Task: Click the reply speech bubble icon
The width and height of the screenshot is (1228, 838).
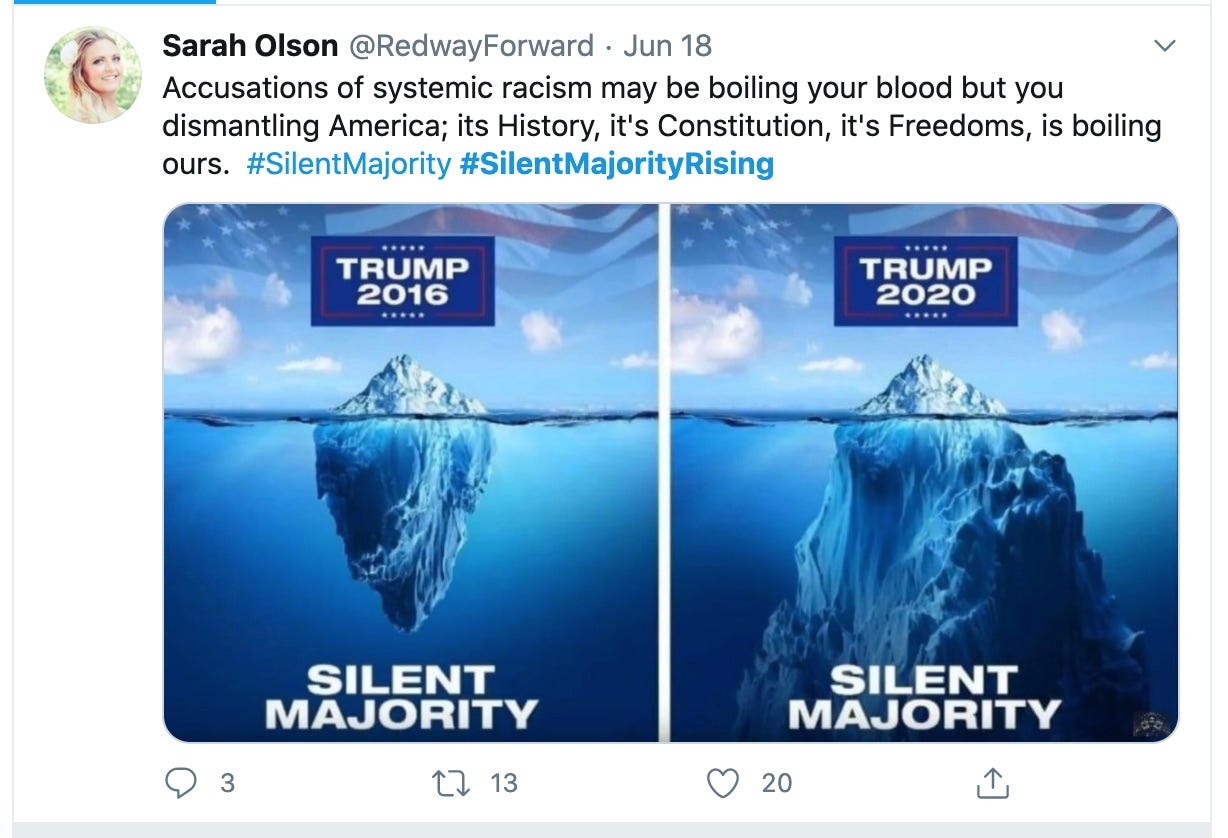Action: (x=180, y=783)
